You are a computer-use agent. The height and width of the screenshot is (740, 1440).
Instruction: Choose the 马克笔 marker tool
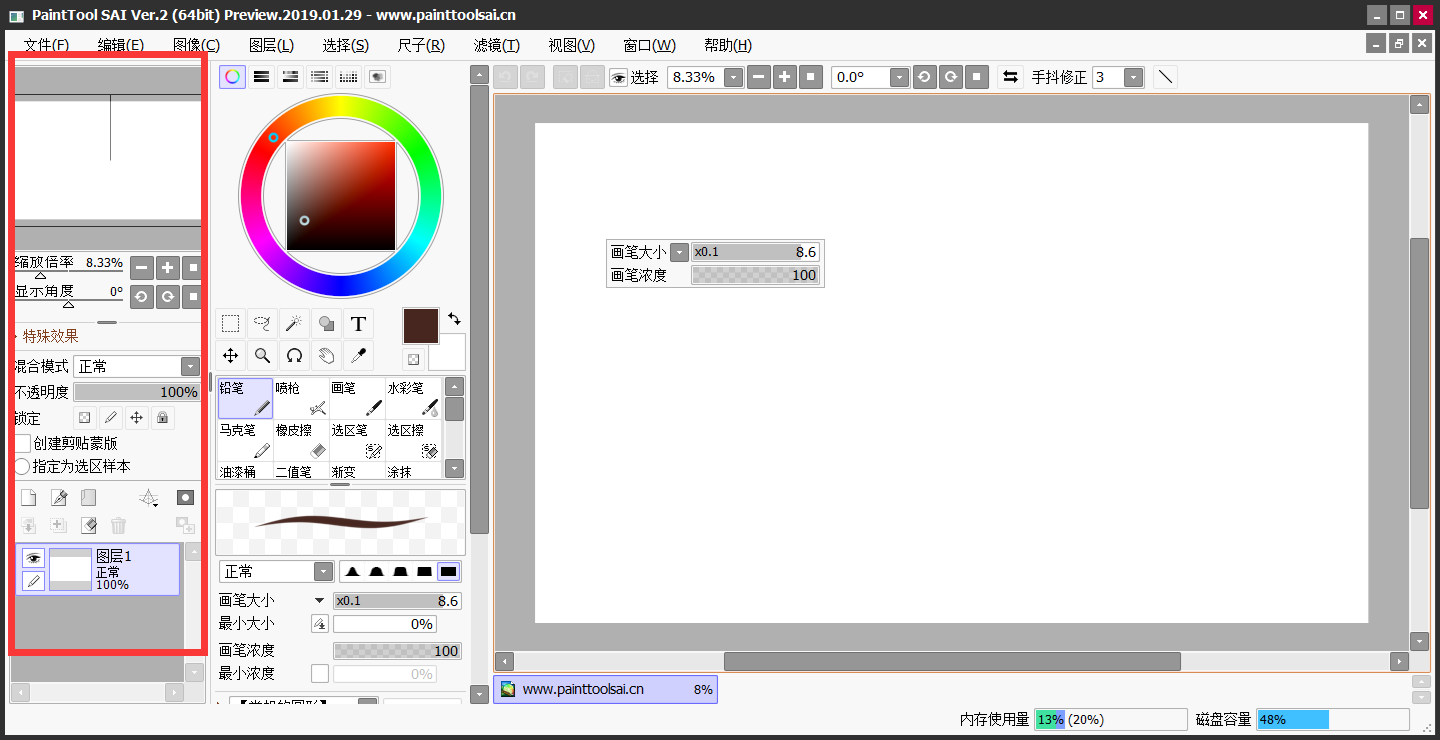pos(245,440)
